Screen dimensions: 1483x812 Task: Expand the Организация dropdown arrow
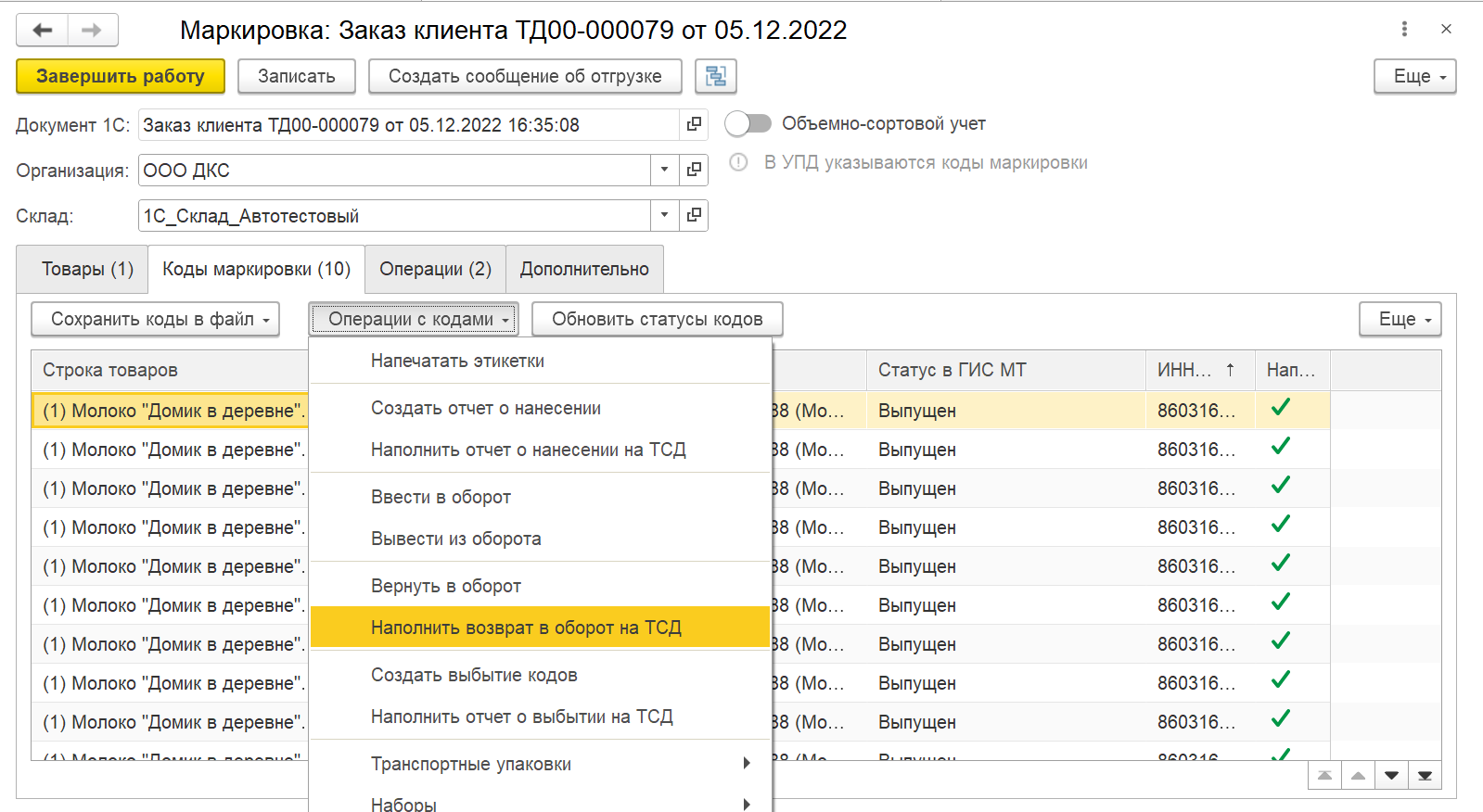click(664, 170)
